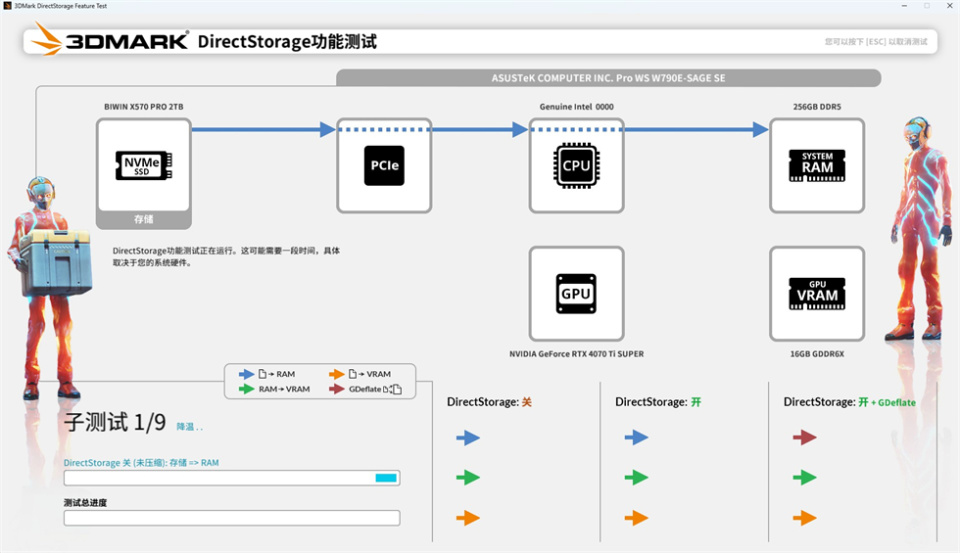960x553 pixels.
Task: Click the 测试总进度 overall progress bar
Action: pyautogui.click(x=232, y=518)
